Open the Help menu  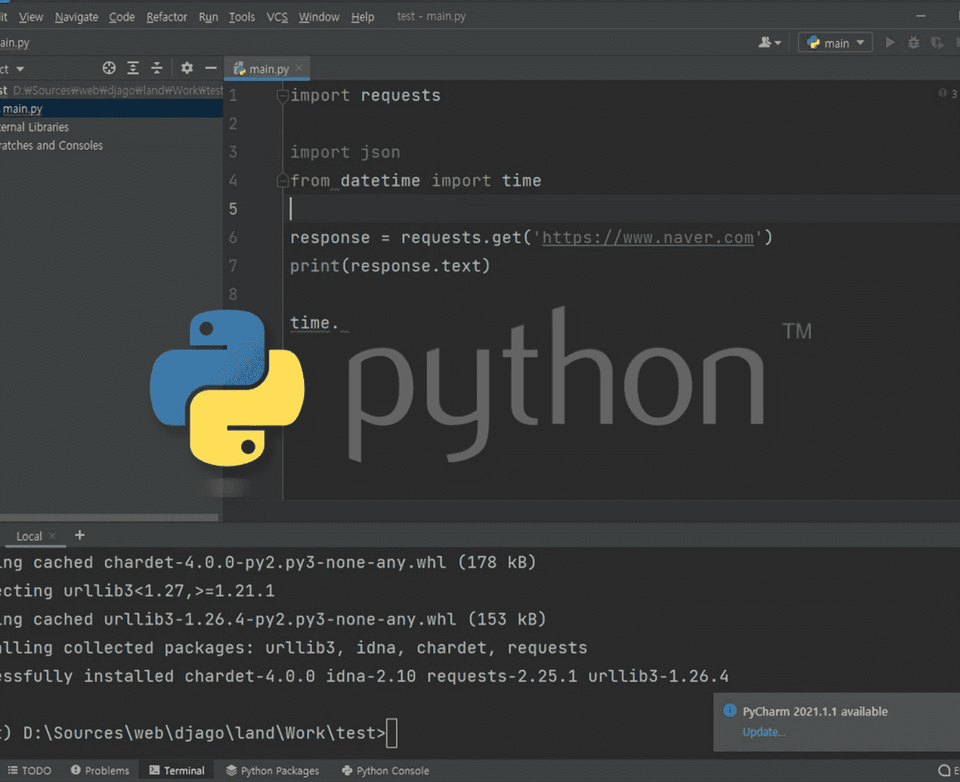[x=362, y=17]
